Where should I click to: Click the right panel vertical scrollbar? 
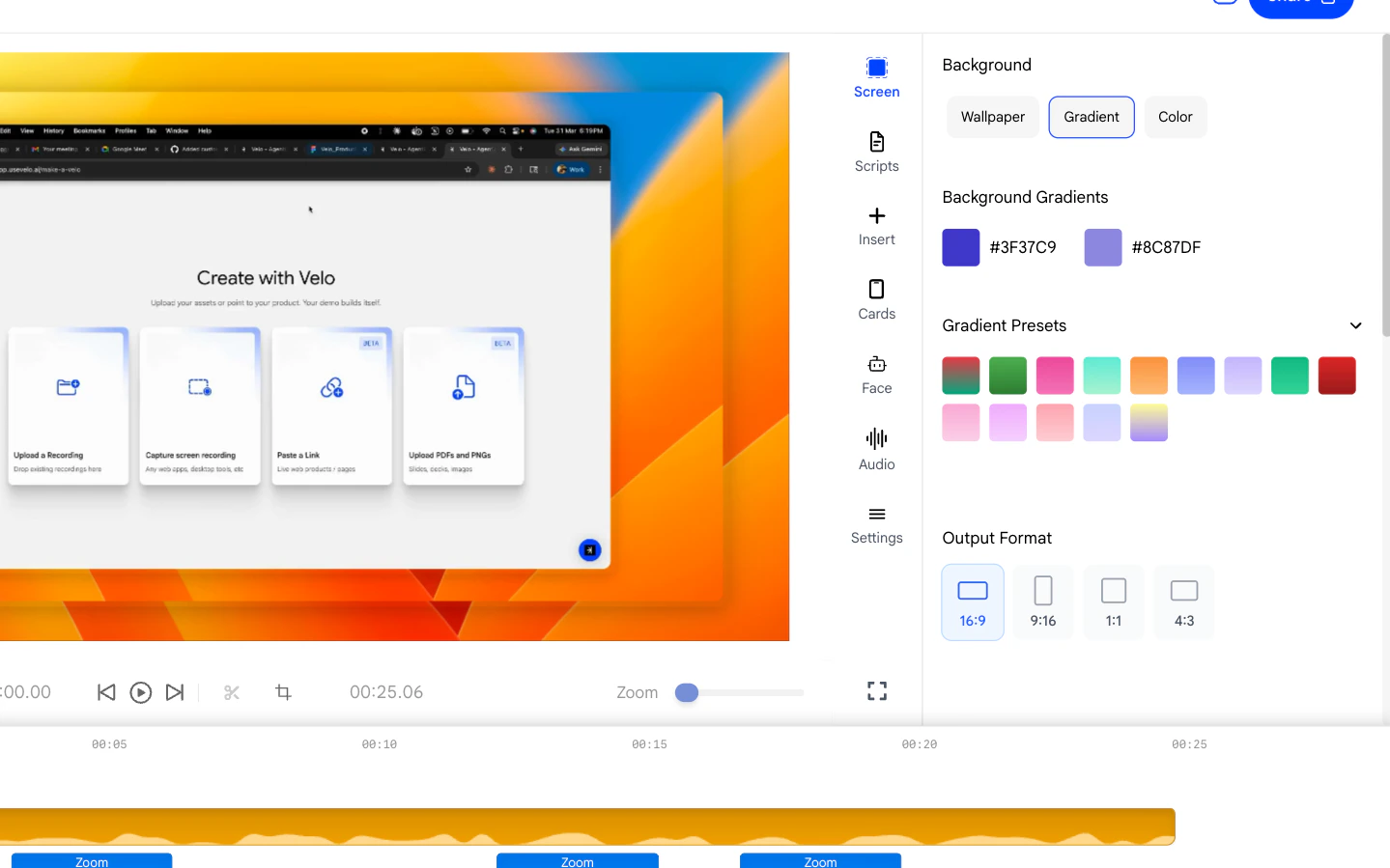pyautogui.click(x=1385, y=185)
